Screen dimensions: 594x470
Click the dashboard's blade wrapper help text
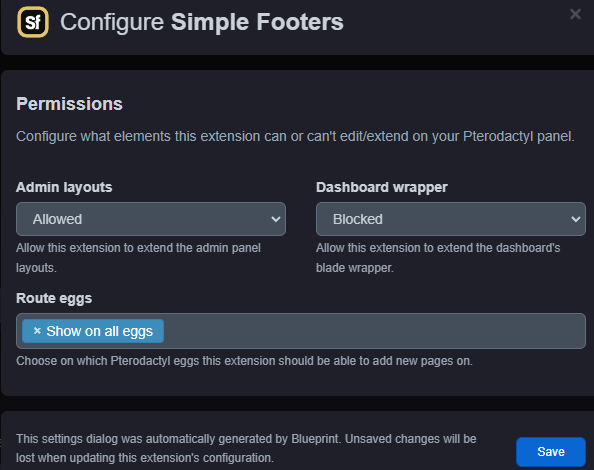pos(438,258)
